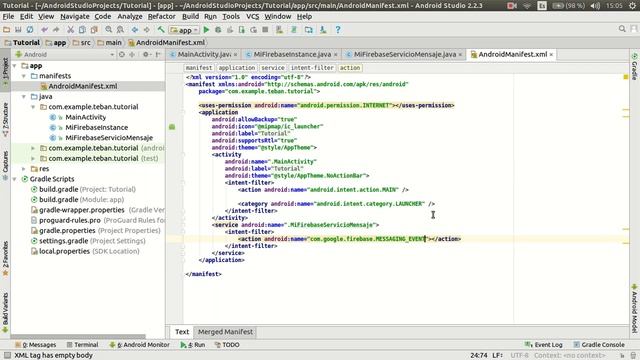The image size is (640, 360).
Task: Click the Search Everywhere magnifier icon
Action: coord(622,29)
